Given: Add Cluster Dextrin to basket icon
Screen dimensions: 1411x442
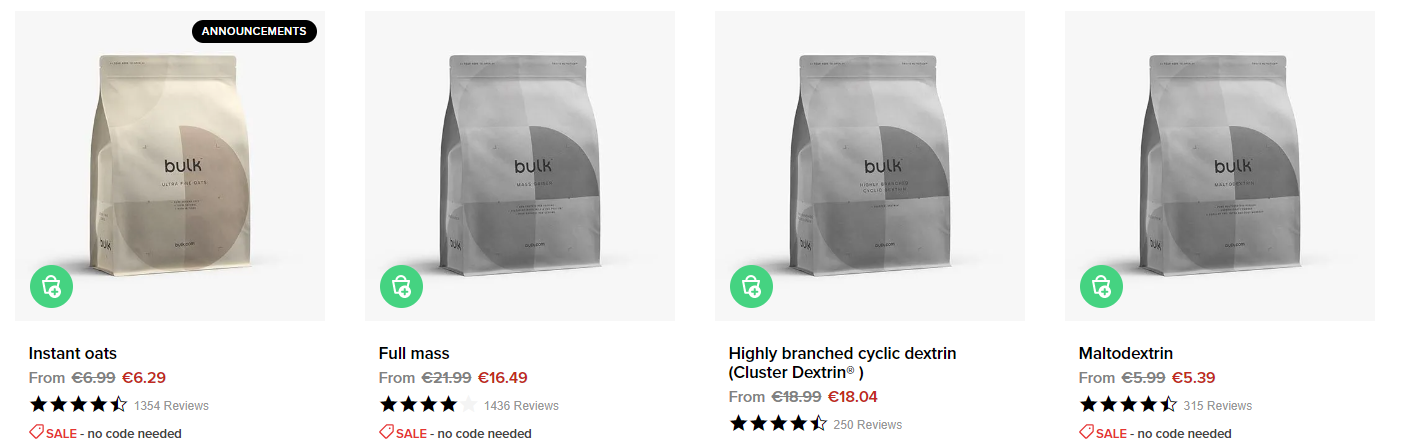Looking at the screenshot, I should click(x=751, y=286).
